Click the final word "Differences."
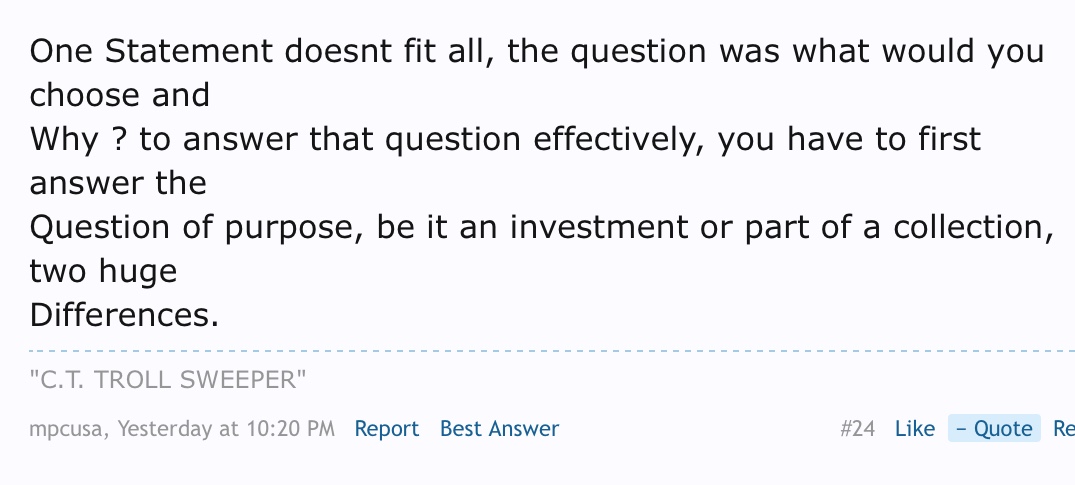The image size is (1075, 485). (x=124, y=315)
